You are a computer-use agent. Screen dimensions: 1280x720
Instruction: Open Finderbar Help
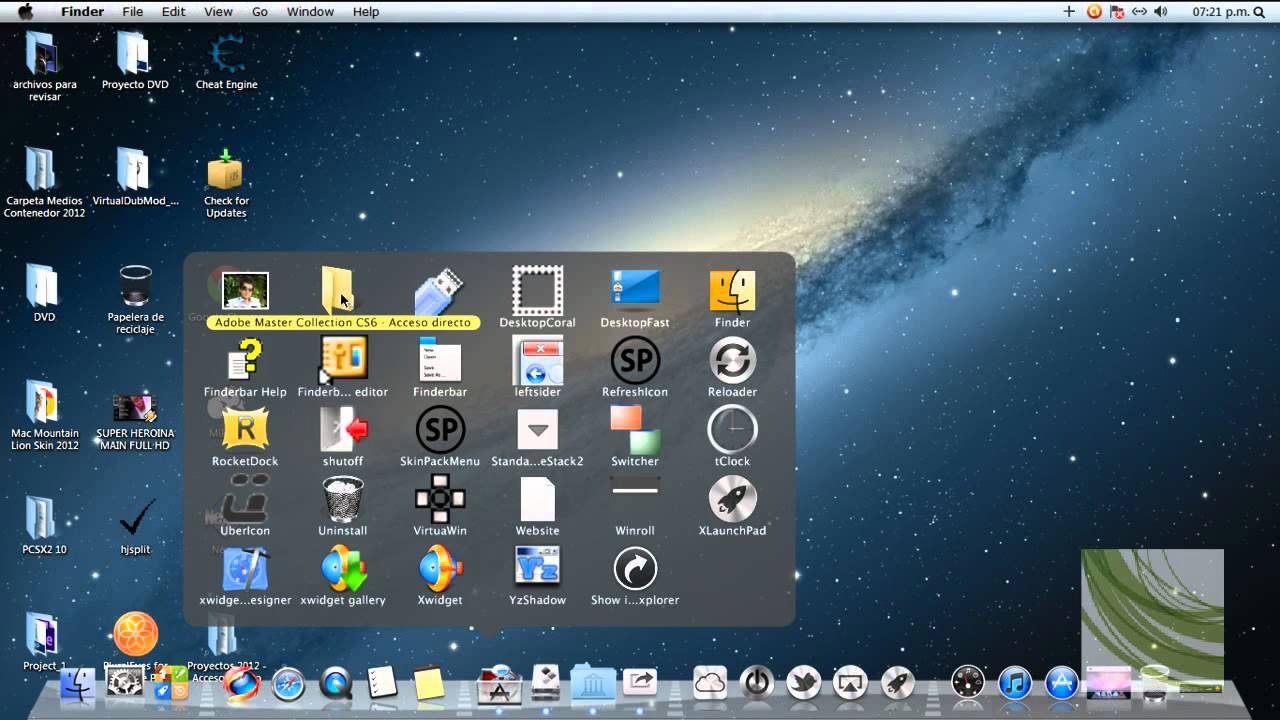(245, 360)
